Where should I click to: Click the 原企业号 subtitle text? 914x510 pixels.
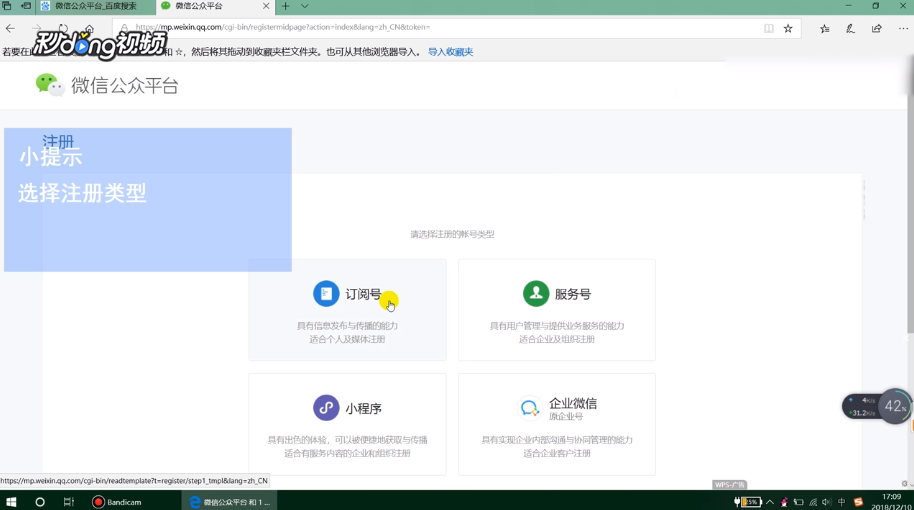point(566,417)
